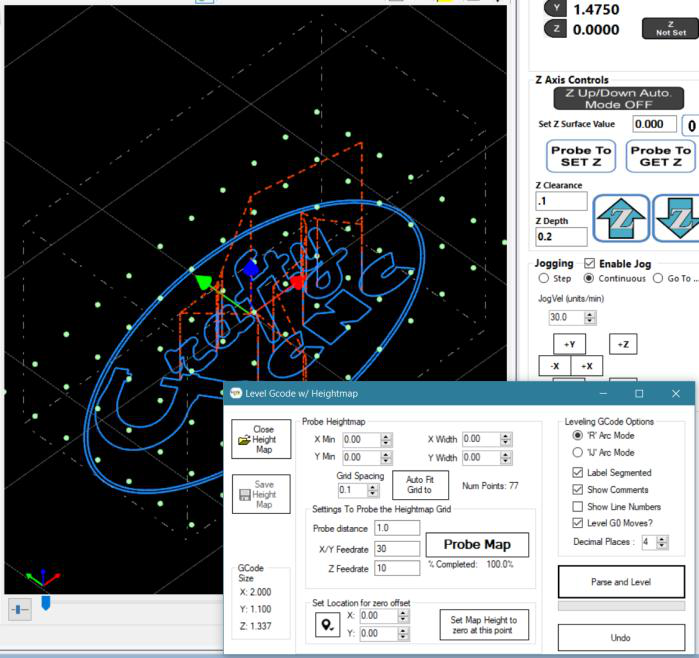Click the Y Min spinner arrows
Screen dimensions: 699x658
(x=387, y=457)
